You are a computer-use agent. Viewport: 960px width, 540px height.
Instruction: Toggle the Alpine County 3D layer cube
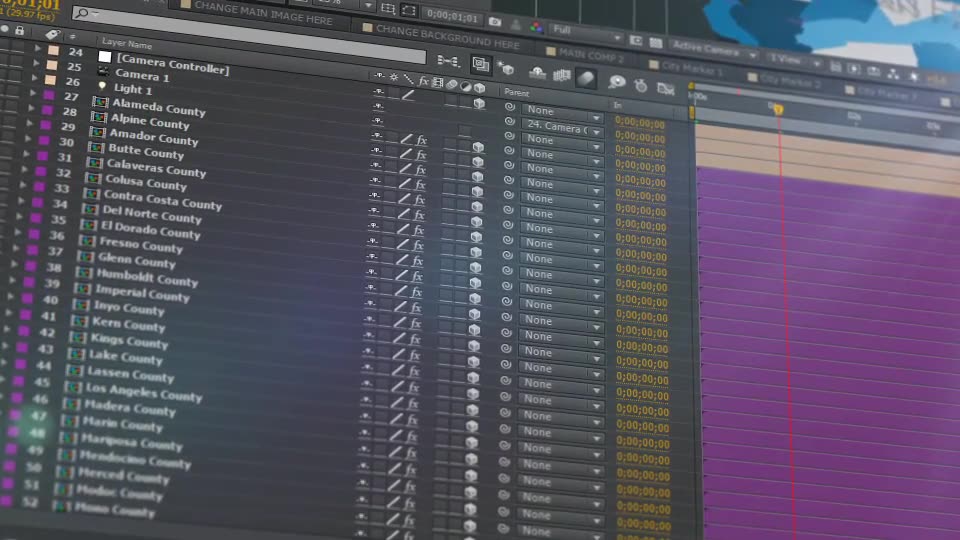coord(478,162)
